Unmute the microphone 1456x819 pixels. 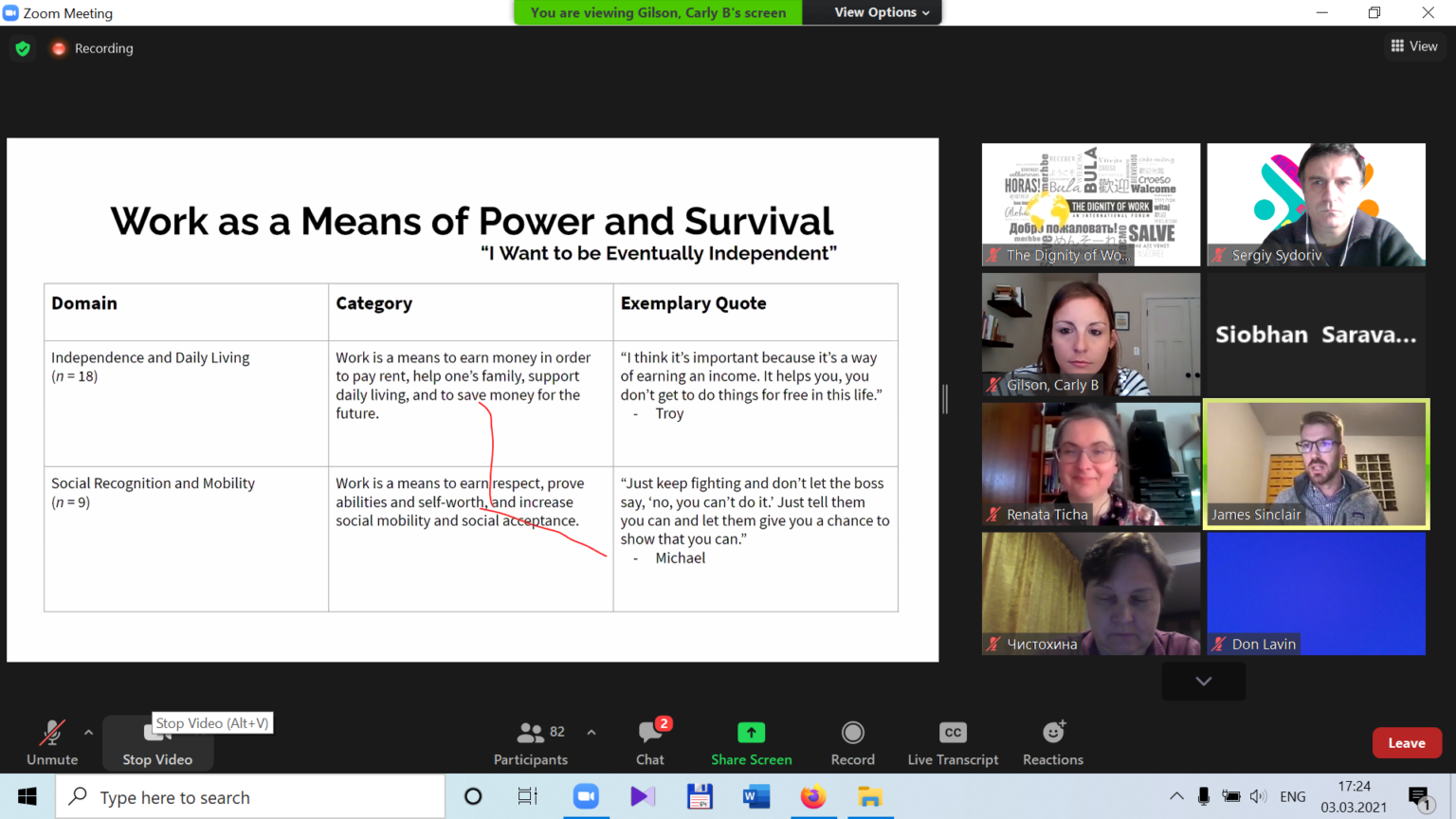coord(52,742)
